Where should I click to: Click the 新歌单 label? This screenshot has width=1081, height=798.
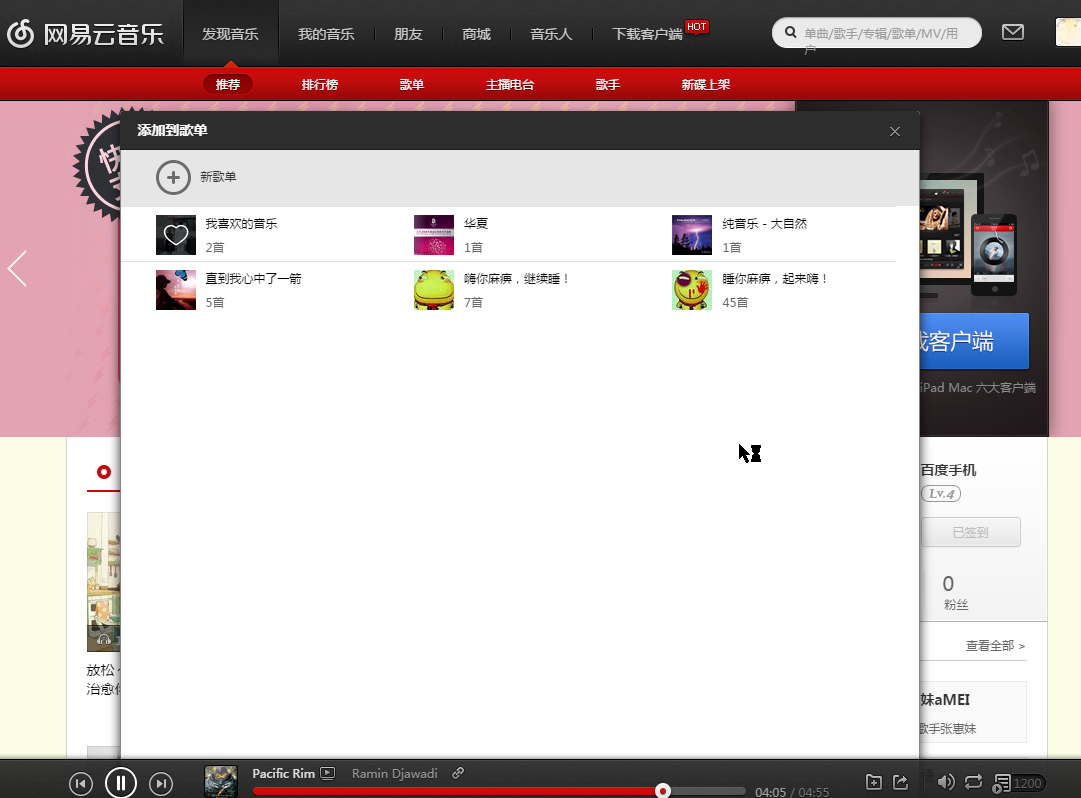click(x=218, y=177)
